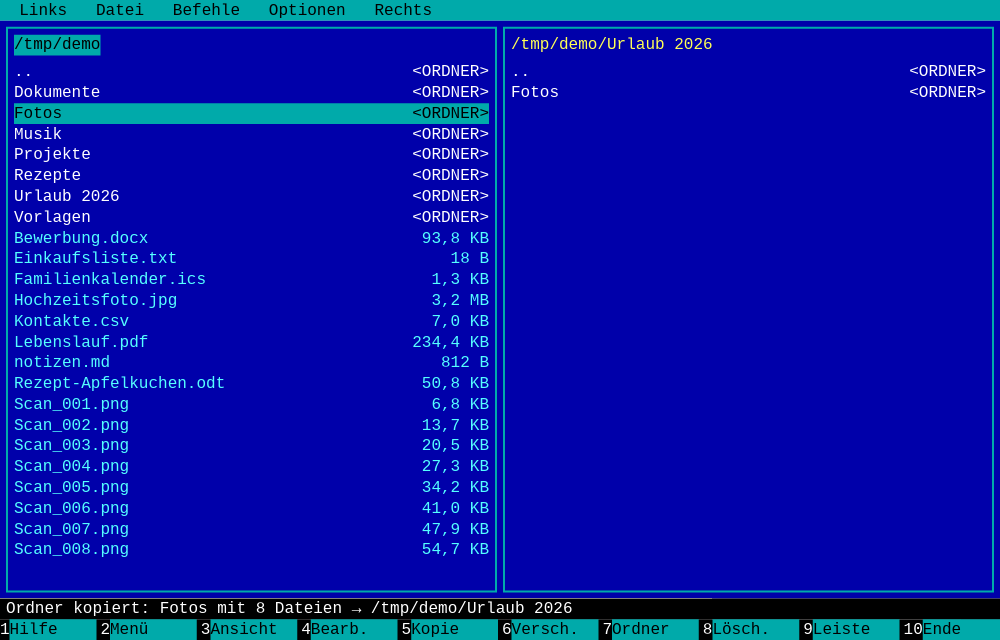Select the Urlaub 2026 folder row in file list

(251, 196)
